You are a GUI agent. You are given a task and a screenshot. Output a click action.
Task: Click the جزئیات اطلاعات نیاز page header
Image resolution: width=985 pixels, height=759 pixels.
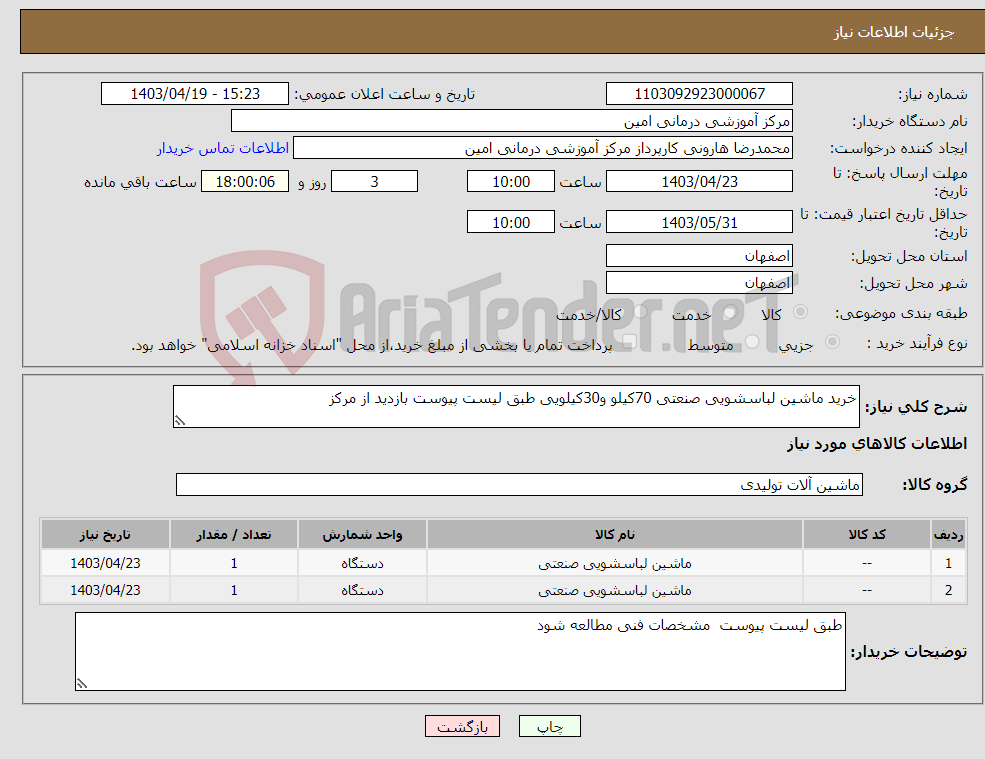pos(894,32)
